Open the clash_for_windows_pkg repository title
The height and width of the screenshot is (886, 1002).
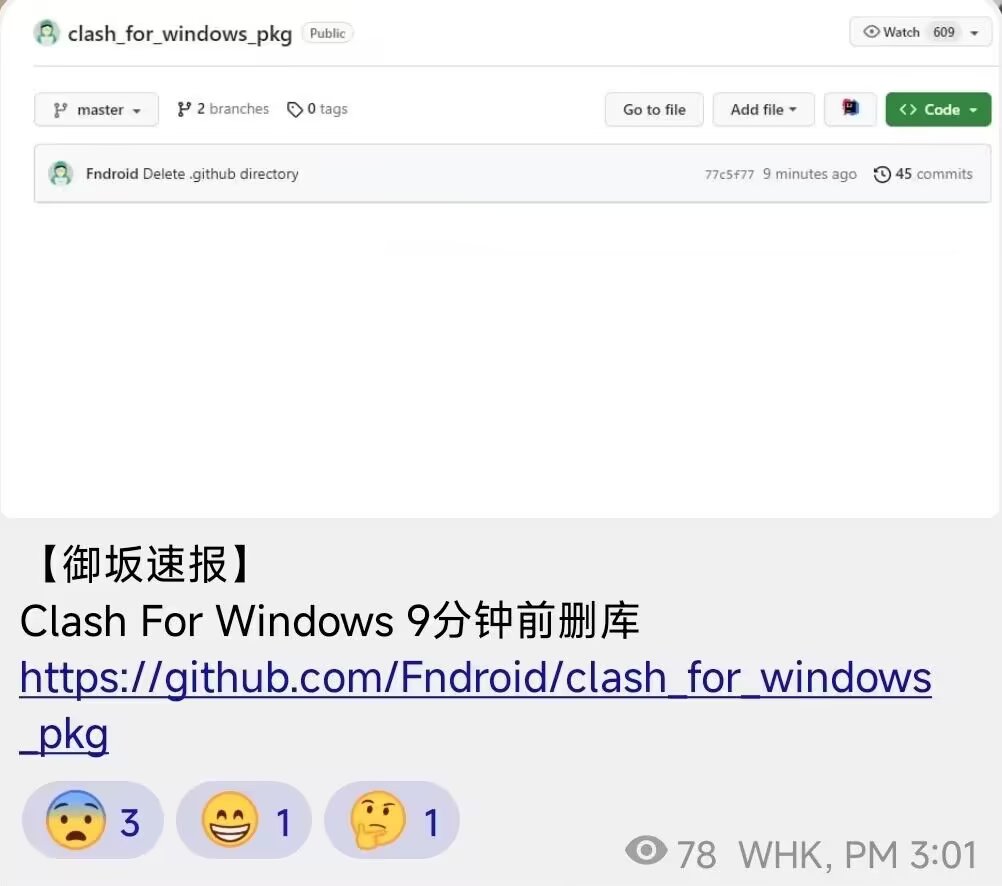click(x=180, y=33)
